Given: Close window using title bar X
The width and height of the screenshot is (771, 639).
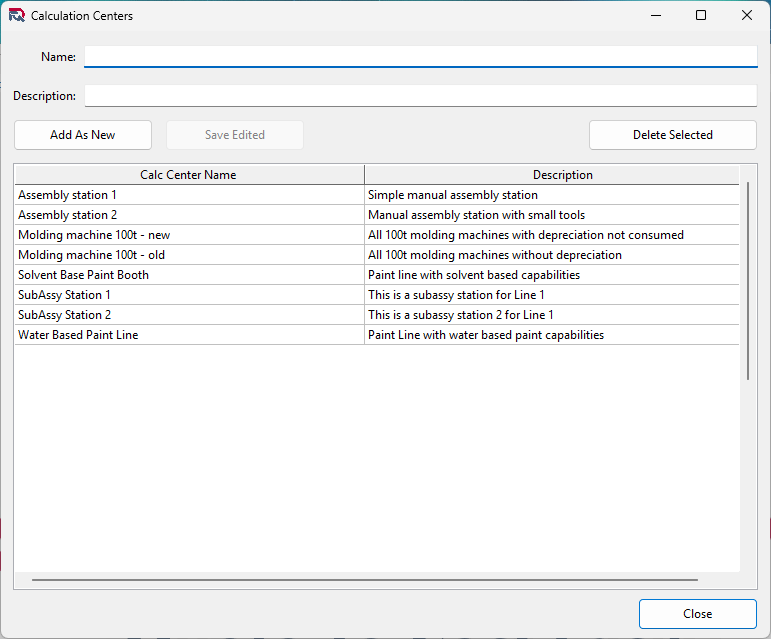Looking at the screenshot, I should point(746,15).
